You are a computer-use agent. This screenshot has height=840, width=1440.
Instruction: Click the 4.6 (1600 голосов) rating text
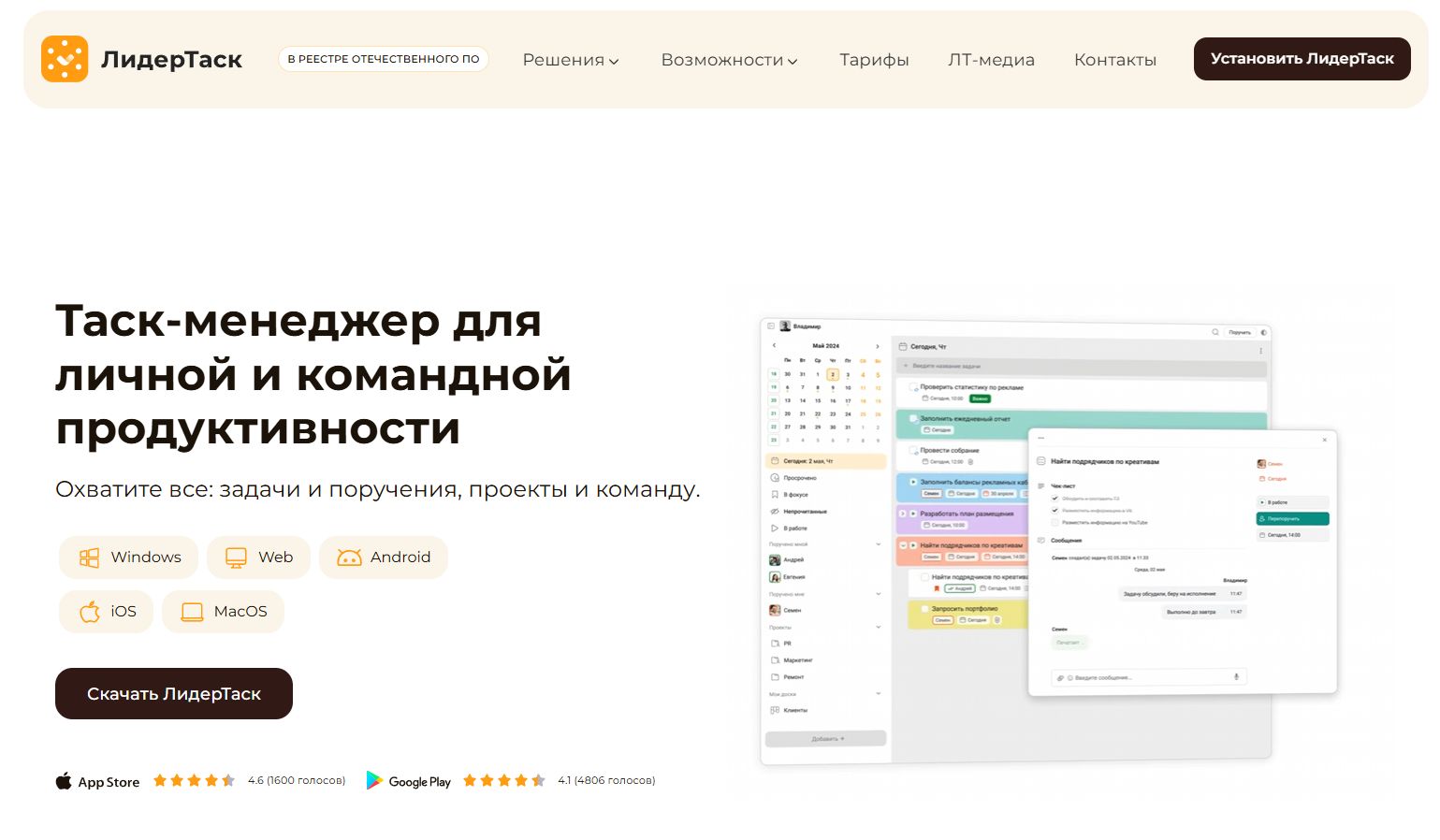click(x=297, y=780)
